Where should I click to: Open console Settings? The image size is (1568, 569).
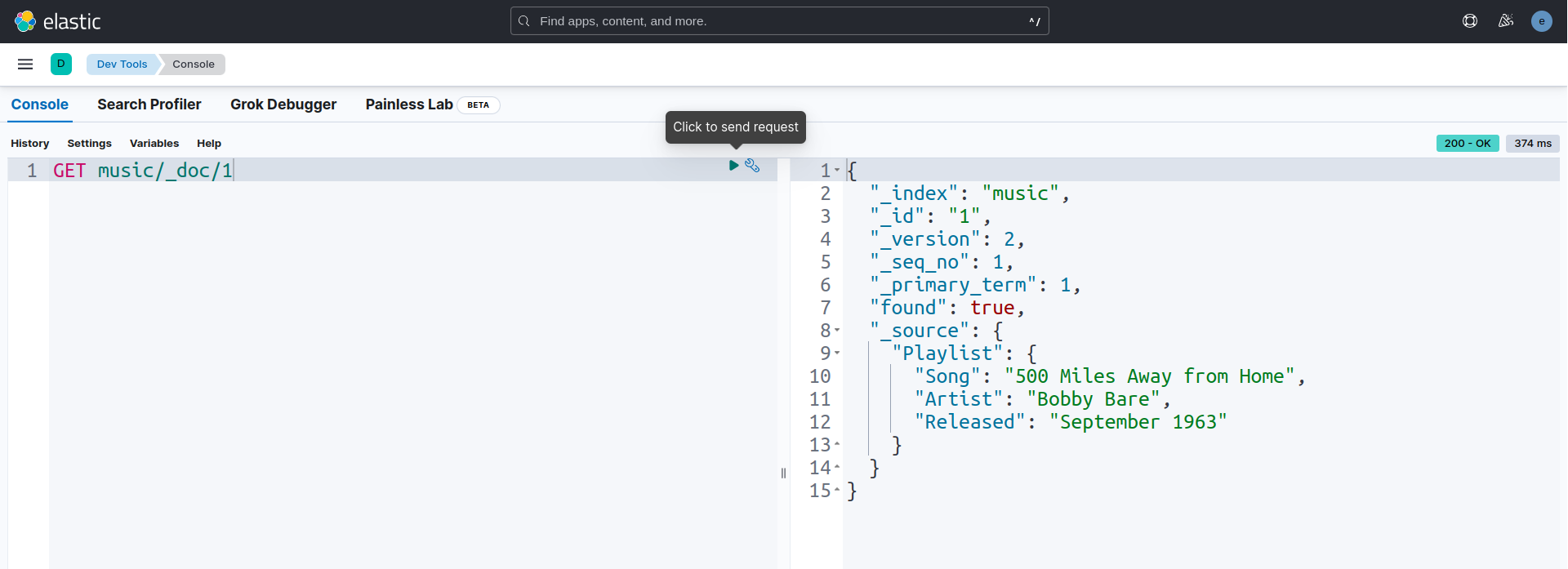[89, 143]
